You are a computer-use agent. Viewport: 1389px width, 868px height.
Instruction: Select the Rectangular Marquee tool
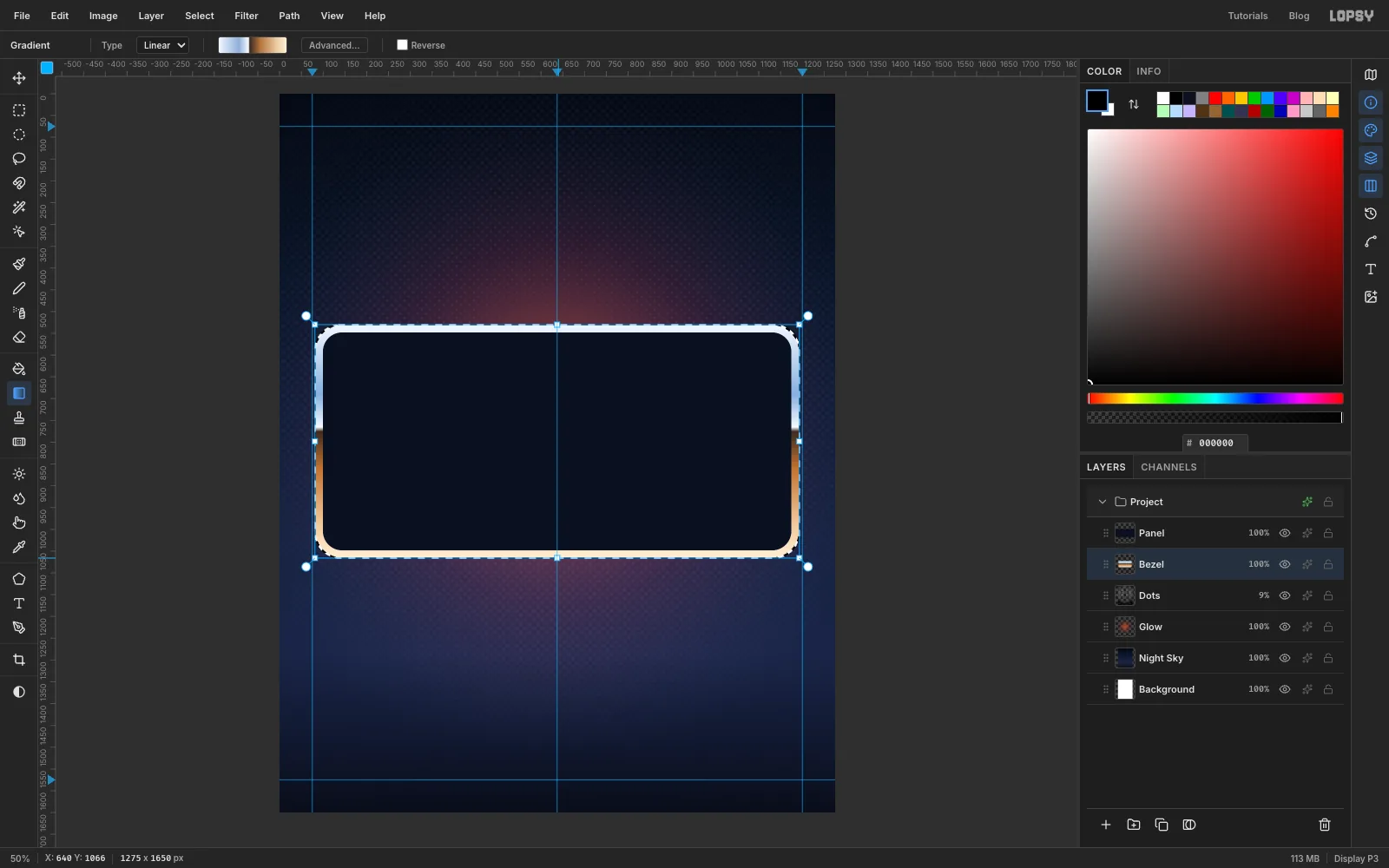tap(19, 110)
